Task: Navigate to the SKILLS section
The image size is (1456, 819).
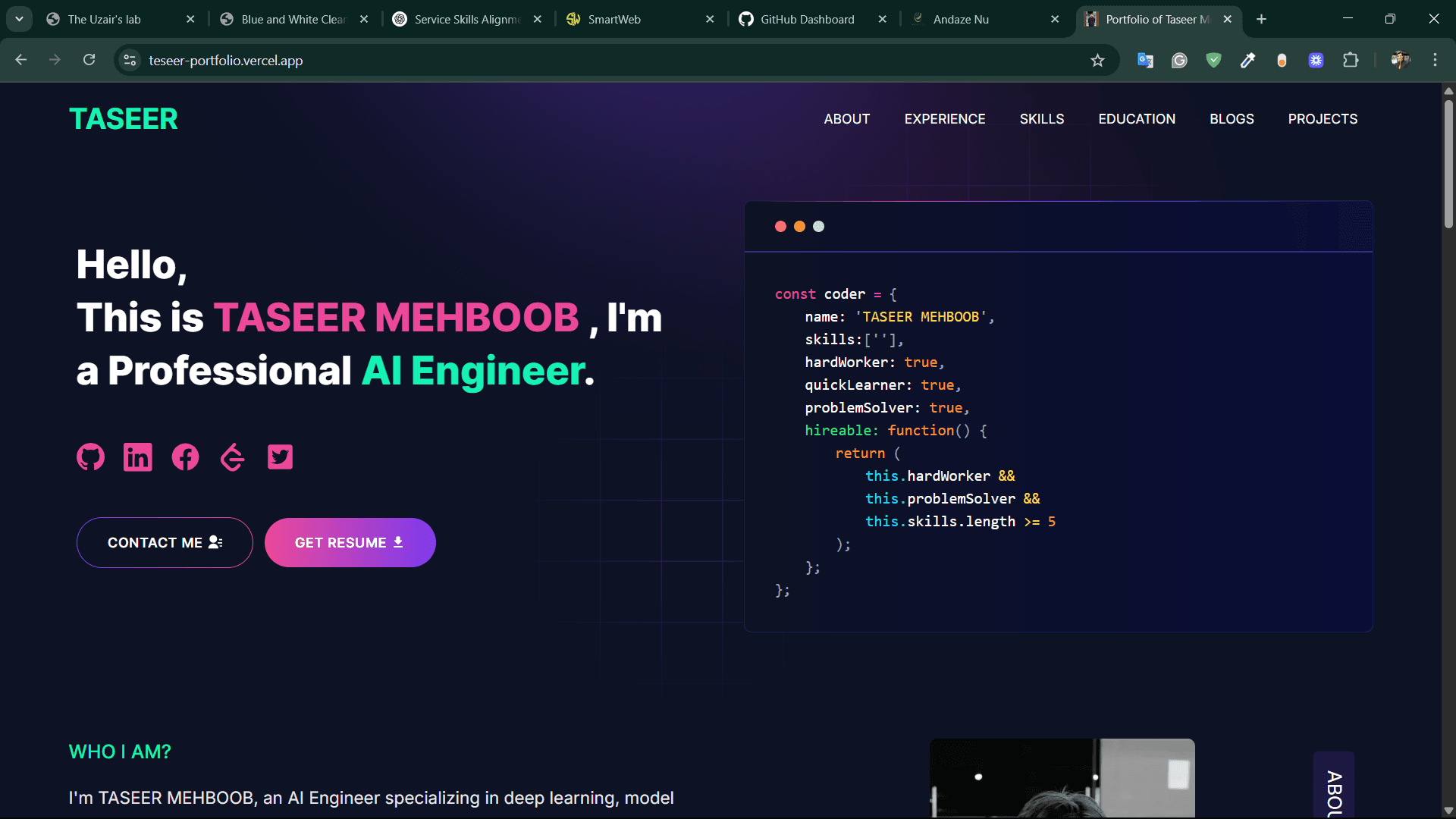Action: point(1042,118)
